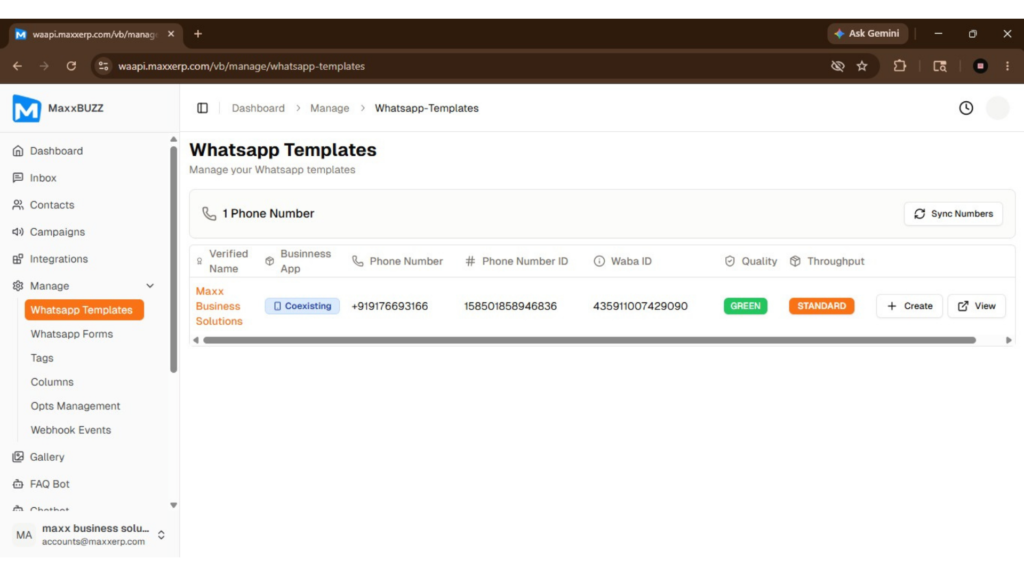This screenshot has width=1024, height=576.
Task: Open the maxx business solu... account panel
Action: pyautogui.click(x=89, y=535)
